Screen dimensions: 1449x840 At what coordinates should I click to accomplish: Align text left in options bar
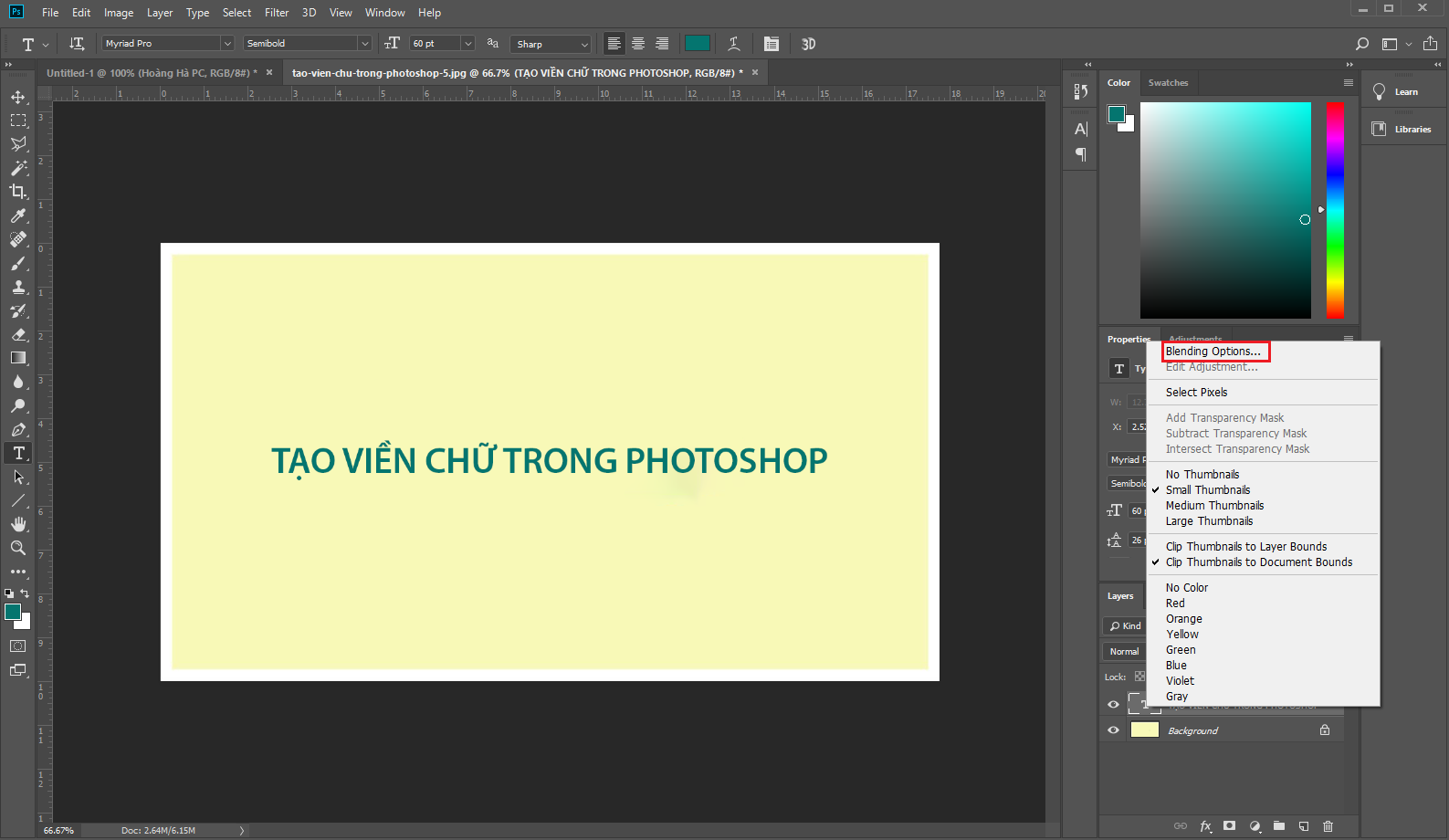point(614,44)
